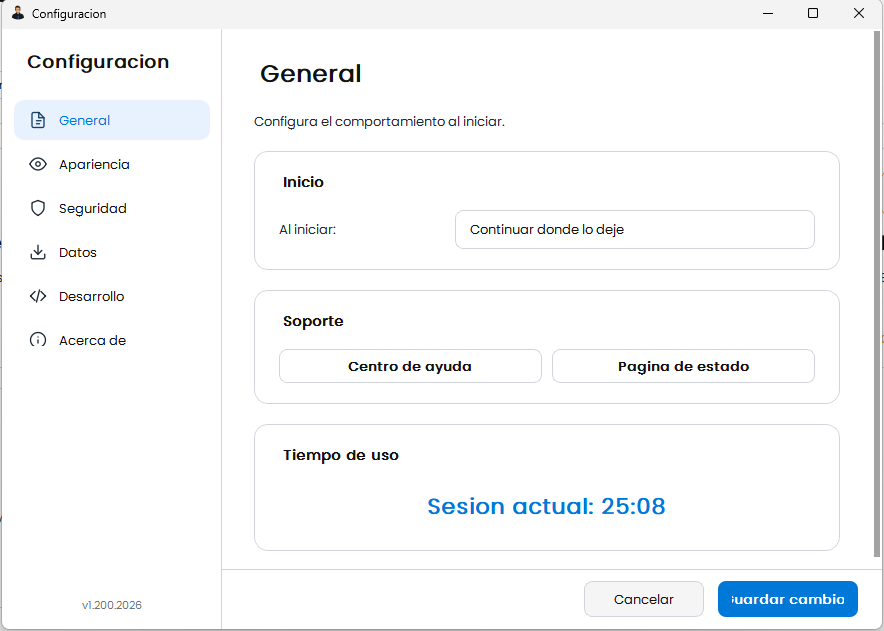884x631 pixels.
Task: Click the version label v1.200.2026
Action: click(112, 605)
